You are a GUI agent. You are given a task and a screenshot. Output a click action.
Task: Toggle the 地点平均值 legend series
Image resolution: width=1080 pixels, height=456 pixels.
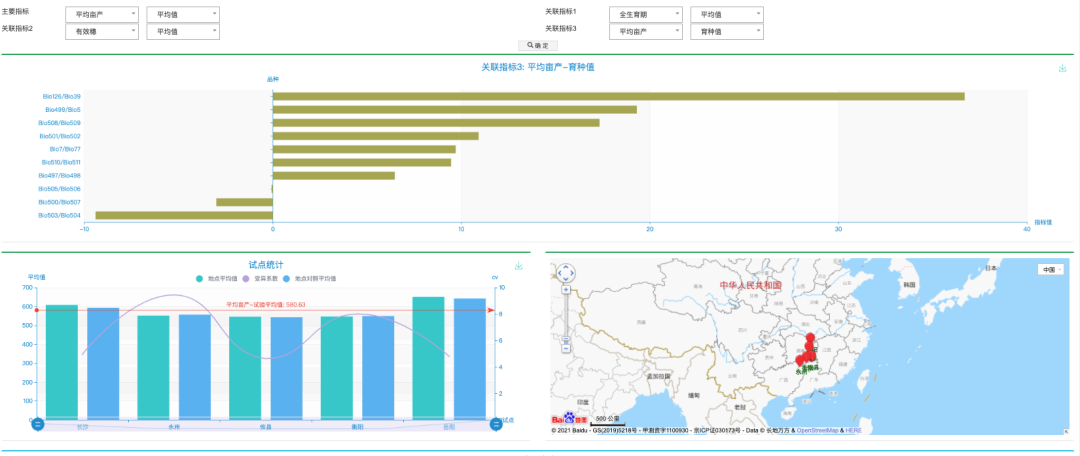216,279
